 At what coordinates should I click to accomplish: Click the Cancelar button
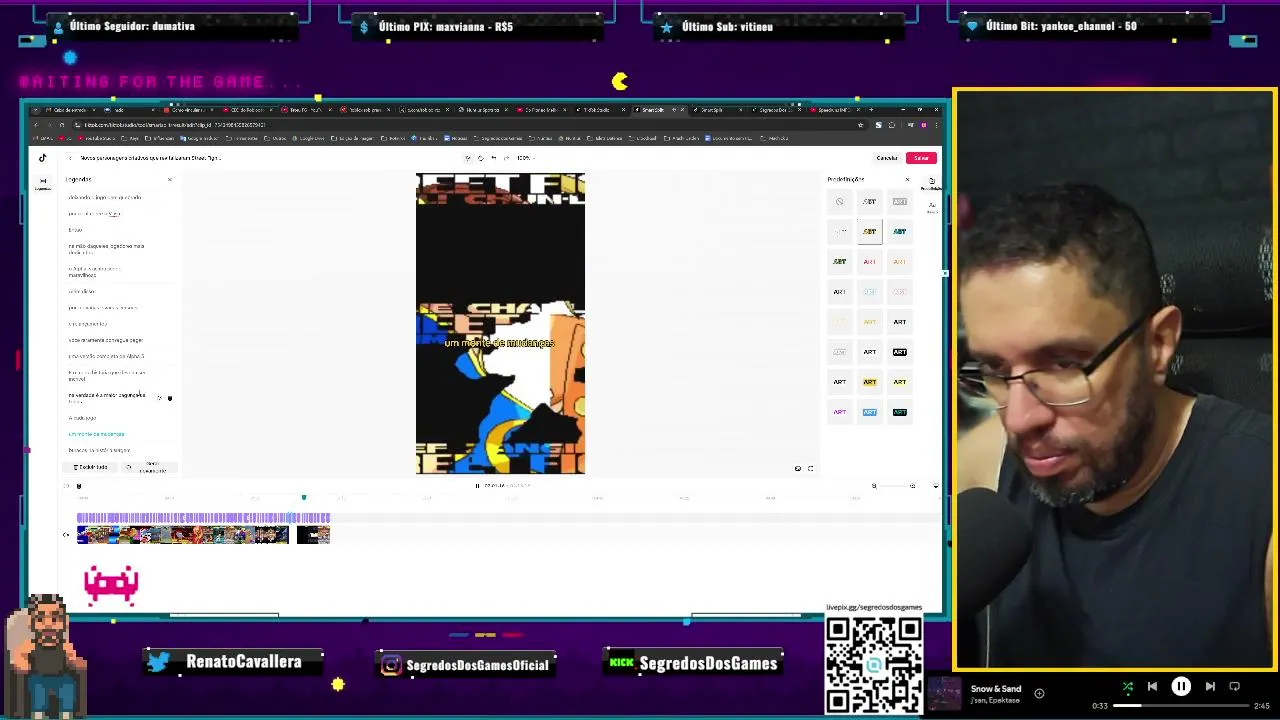887,158
